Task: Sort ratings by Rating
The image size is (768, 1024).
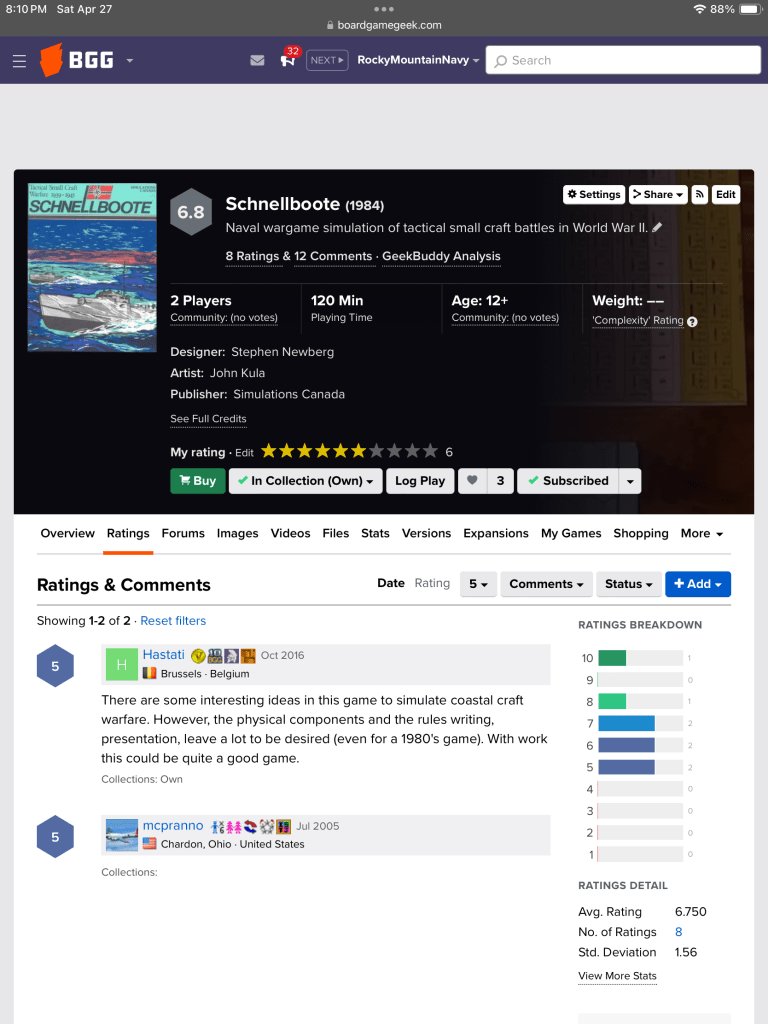Action: pos(432,583)
